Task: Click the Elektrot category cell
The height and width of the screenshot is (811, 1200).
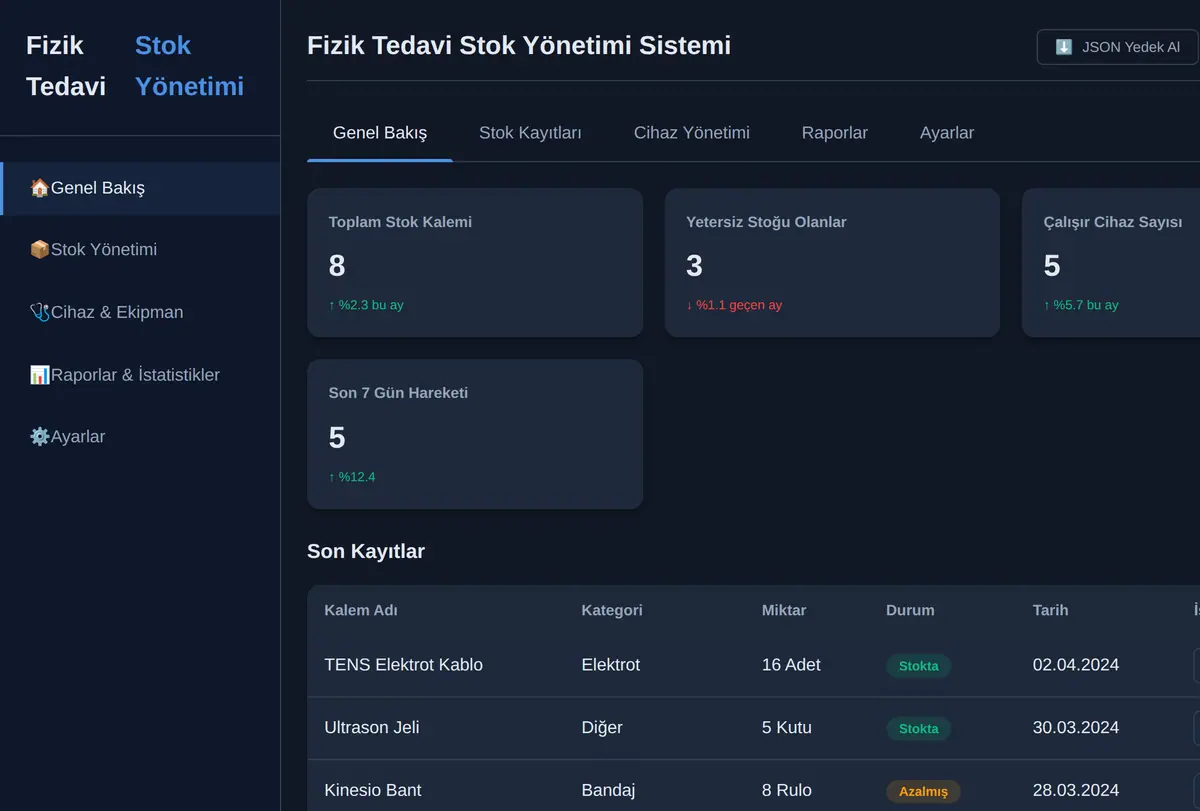Action: [611, 665]
